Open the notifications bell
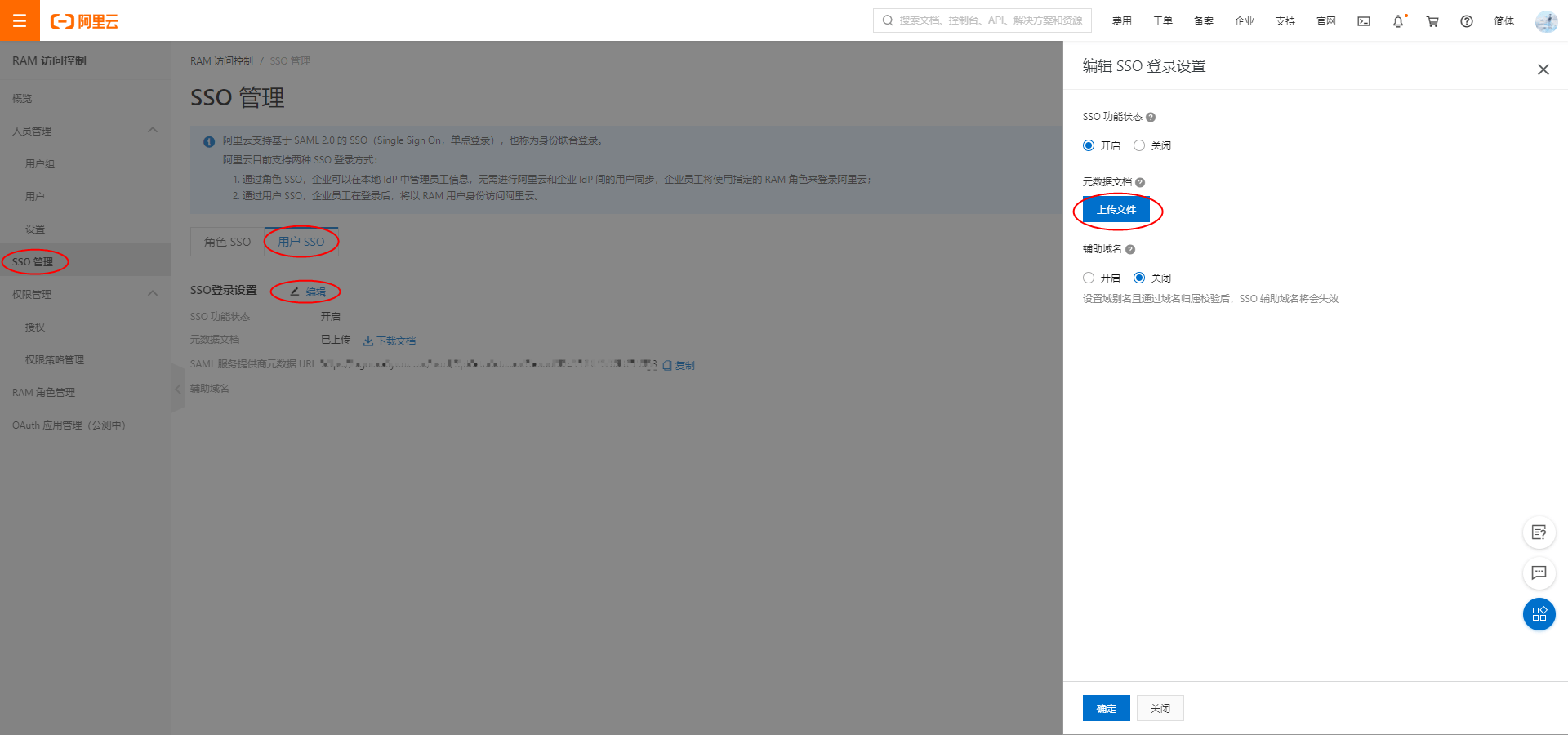Viewport: 1568px width, 735px height. [x=1398, y=21]
